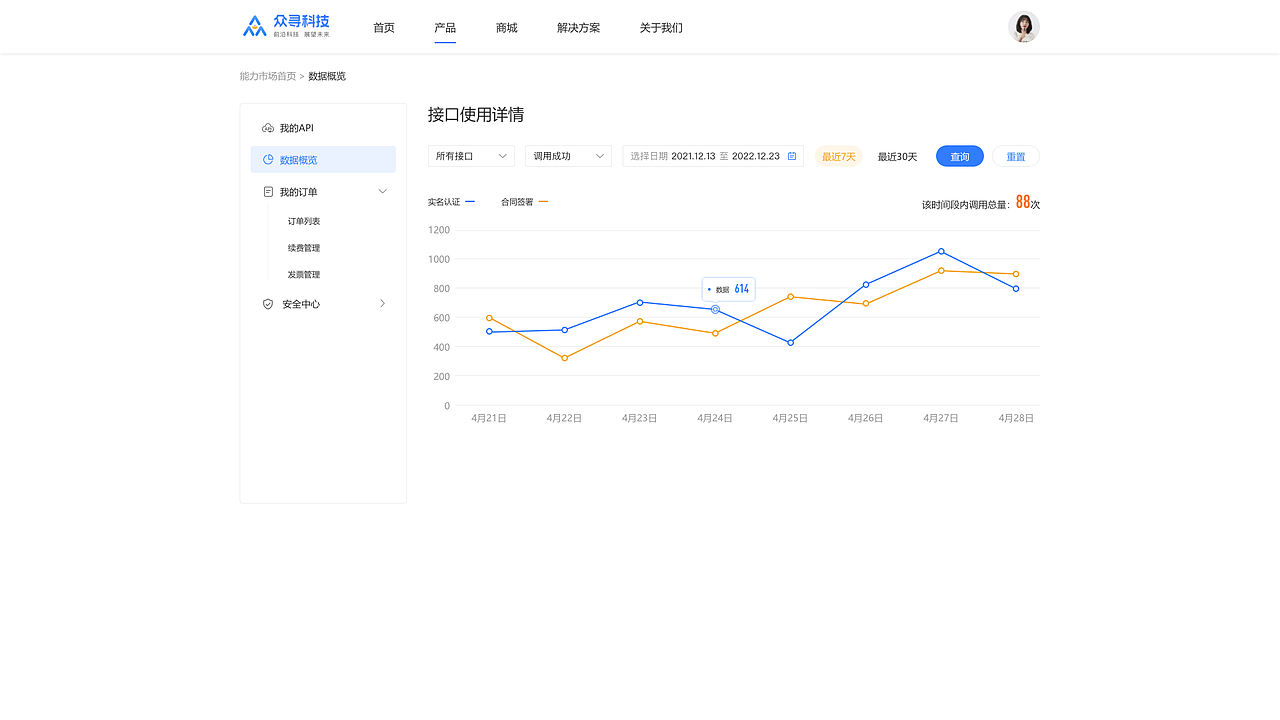1280x720 pixels.
Task: Collapse the 我的订单 menu section
Action: click(382, 191)
